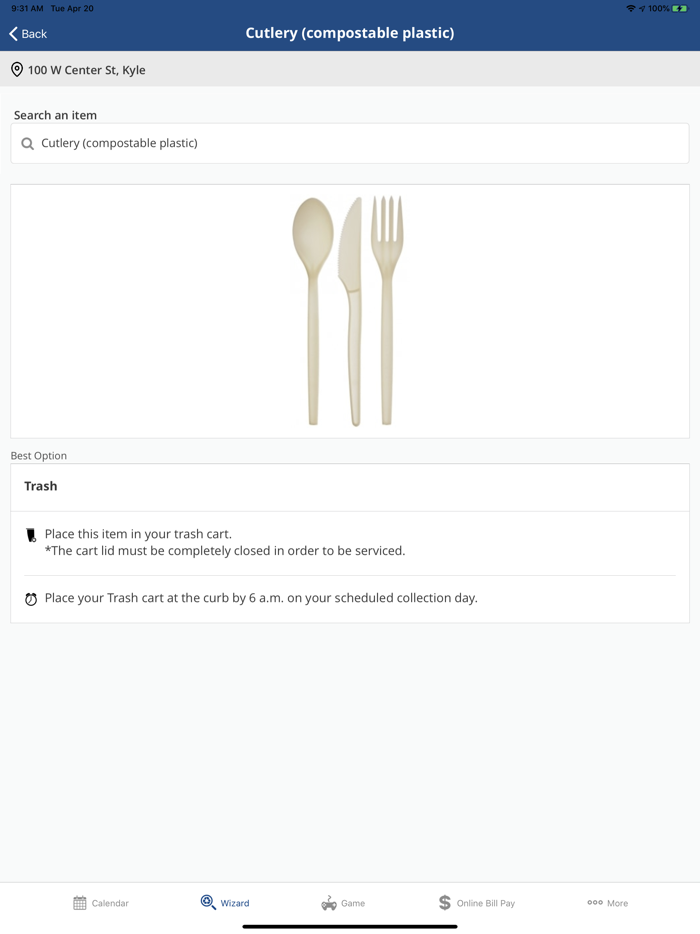
Task: Tap the page title in header
Action: [x=350, y=33]
